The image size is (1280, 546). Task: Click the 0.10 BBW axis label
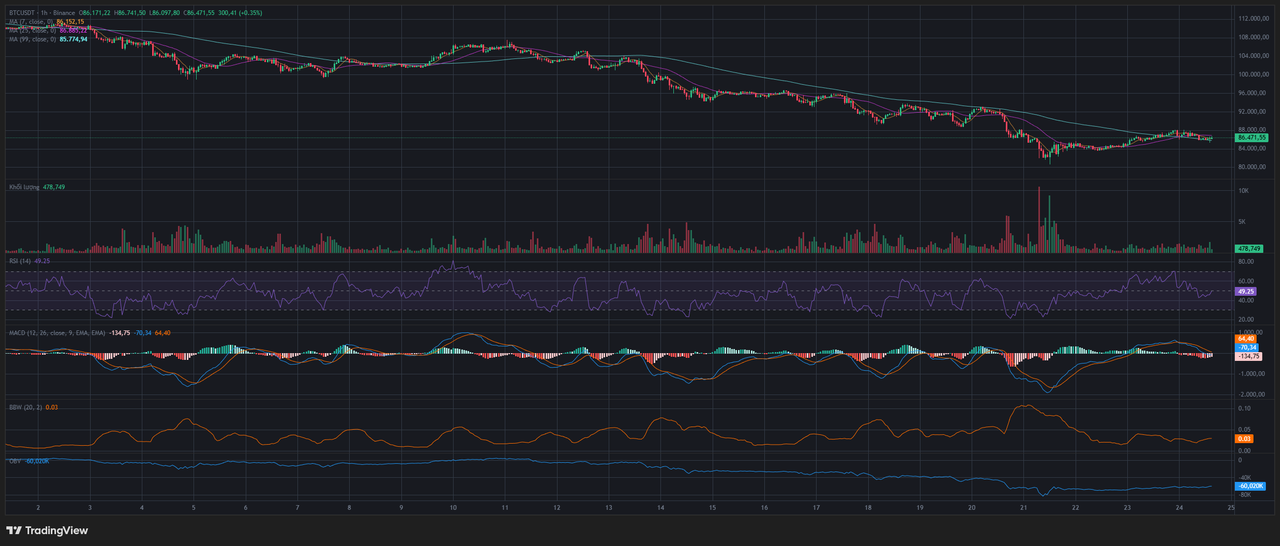[1243, 409]
